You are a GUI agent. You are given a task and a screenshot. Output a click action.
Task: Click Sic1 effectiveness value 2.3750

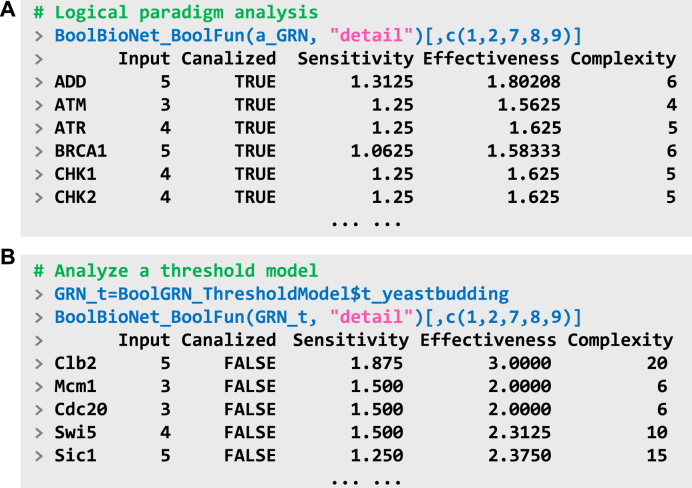(519, 455)
